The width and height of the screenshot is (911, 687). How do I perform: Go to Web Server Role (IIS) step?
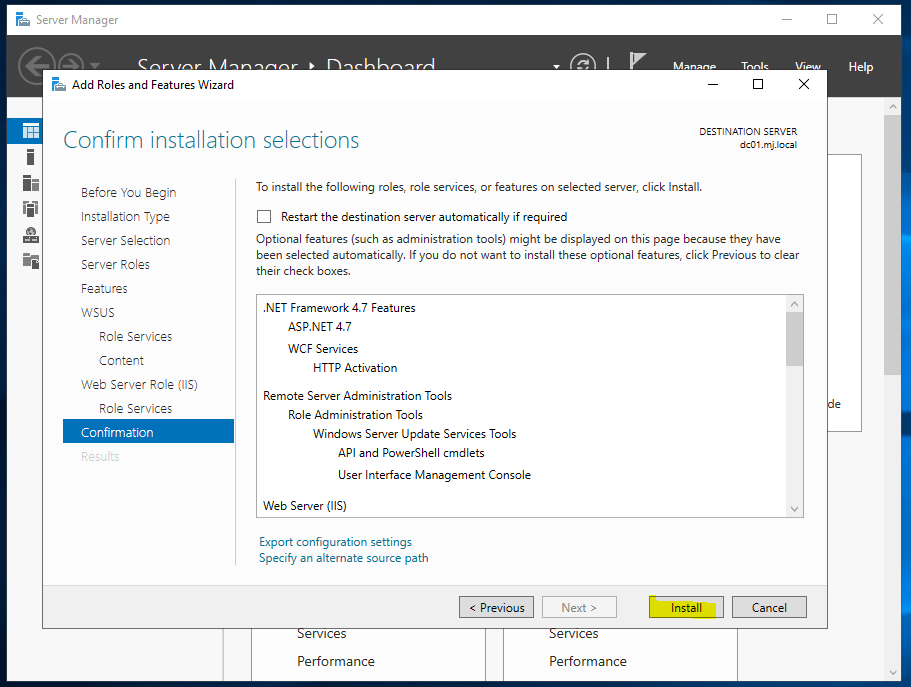pos(139,384)
